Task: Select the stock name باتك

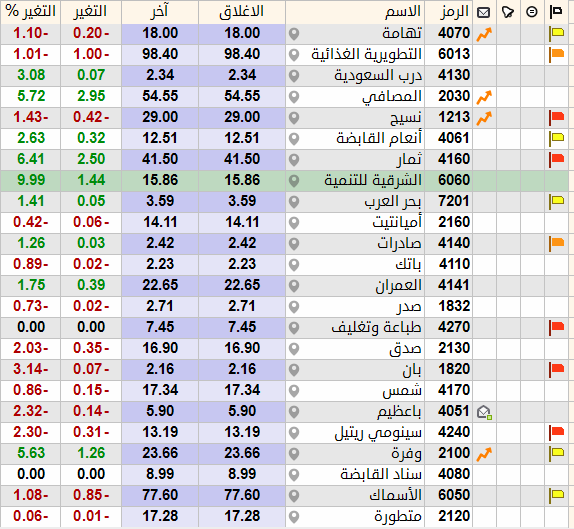Action: click(409, 264)
